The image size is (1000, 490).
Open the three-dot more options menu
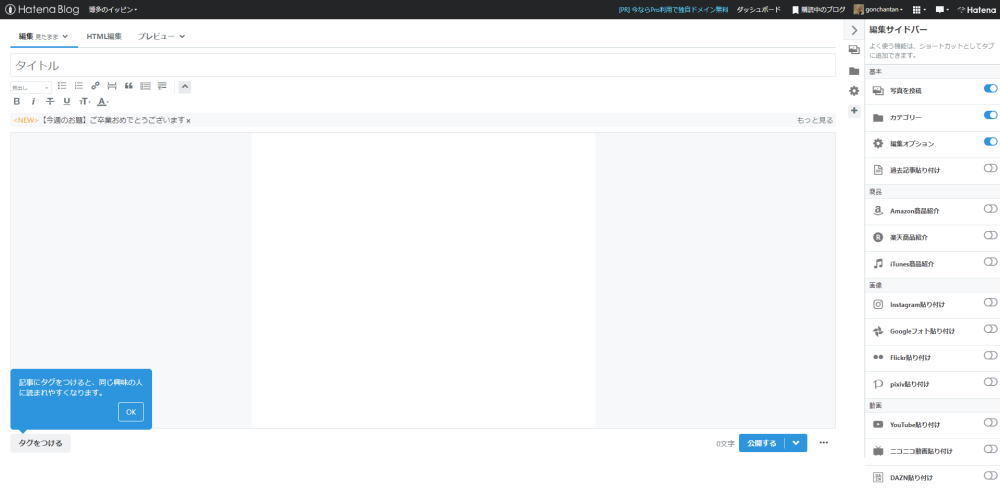point(823,442)
